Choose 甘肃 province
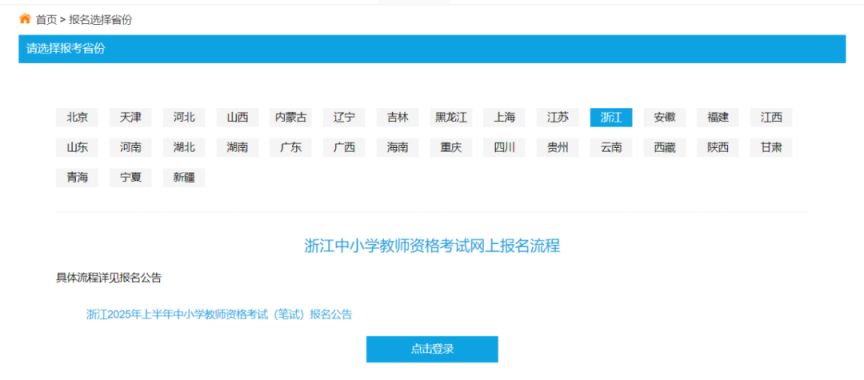 point(771,148)
